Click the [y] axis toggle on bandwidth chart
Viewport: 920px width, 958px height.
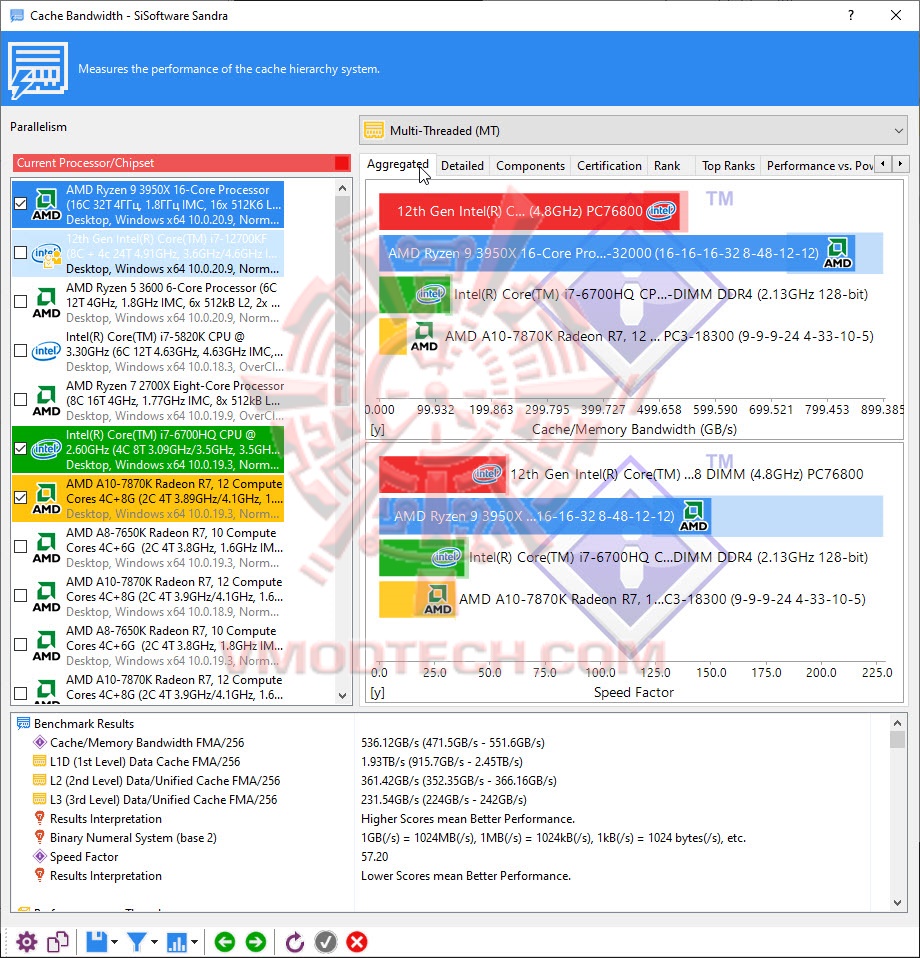pos(378,430)
